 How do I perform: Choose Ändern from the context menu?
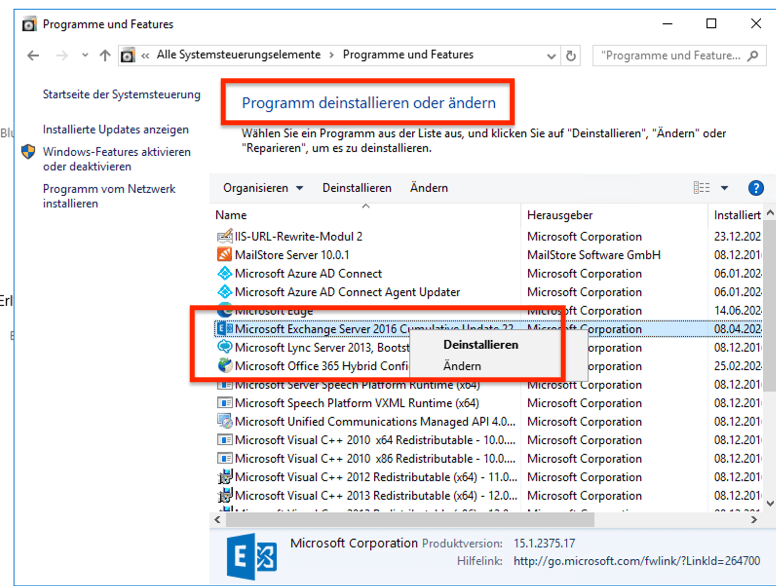pos(462,366)
